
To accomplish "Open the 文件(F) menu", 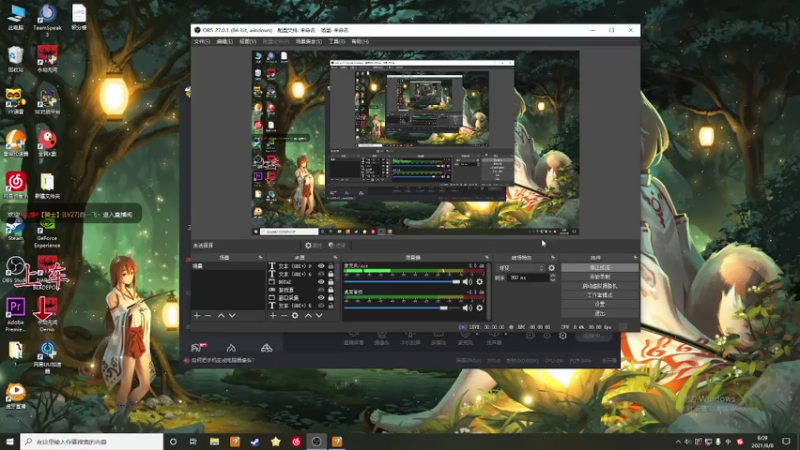I will pyautogui.click(x=202, y=41).
